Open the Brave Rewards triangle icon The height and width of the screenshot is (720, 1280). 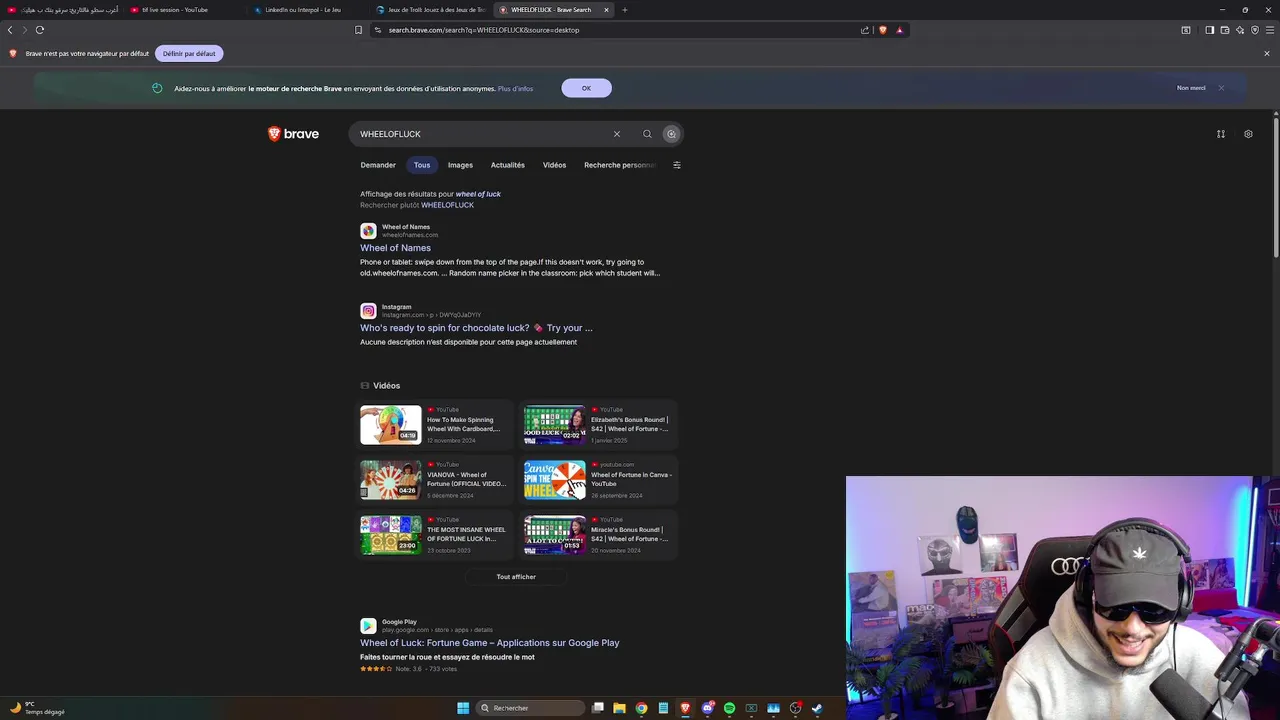coord(899,30)
